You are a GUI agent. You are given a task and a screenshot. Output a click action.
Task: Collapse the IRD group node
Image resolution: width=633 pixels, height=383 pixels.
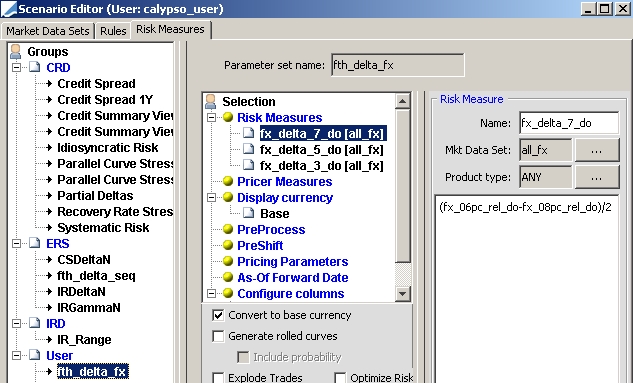tap(17, 323)
